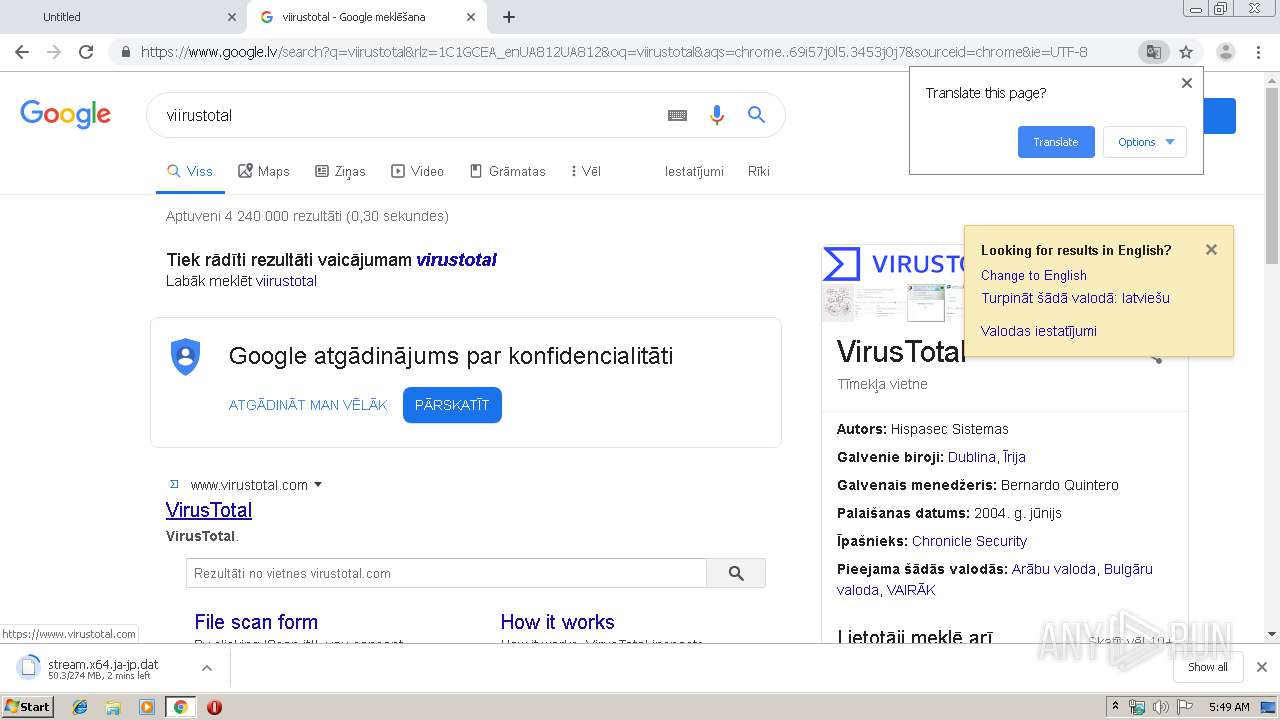Click the site lock icon in address bar

coord(125,52)
